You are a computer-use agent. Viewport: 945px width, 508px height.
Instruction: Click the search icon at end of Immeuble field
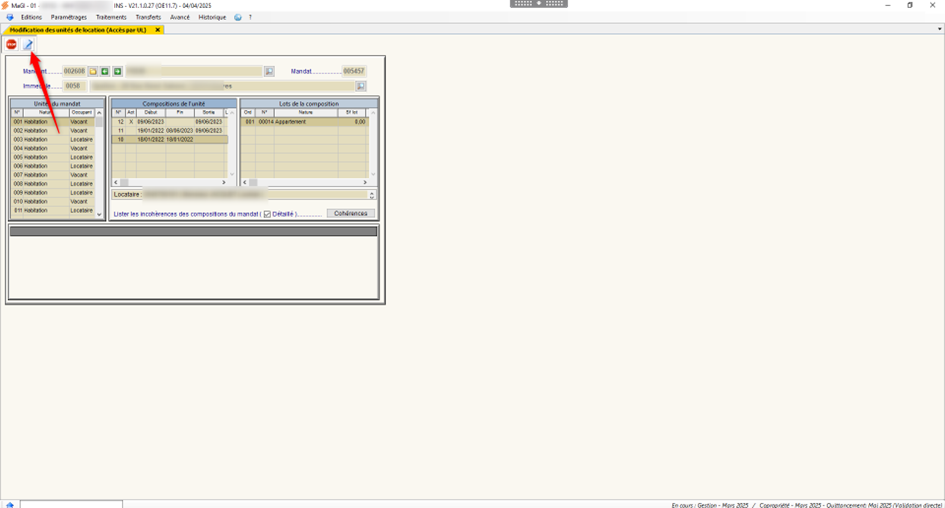click(x=361, y=87)
